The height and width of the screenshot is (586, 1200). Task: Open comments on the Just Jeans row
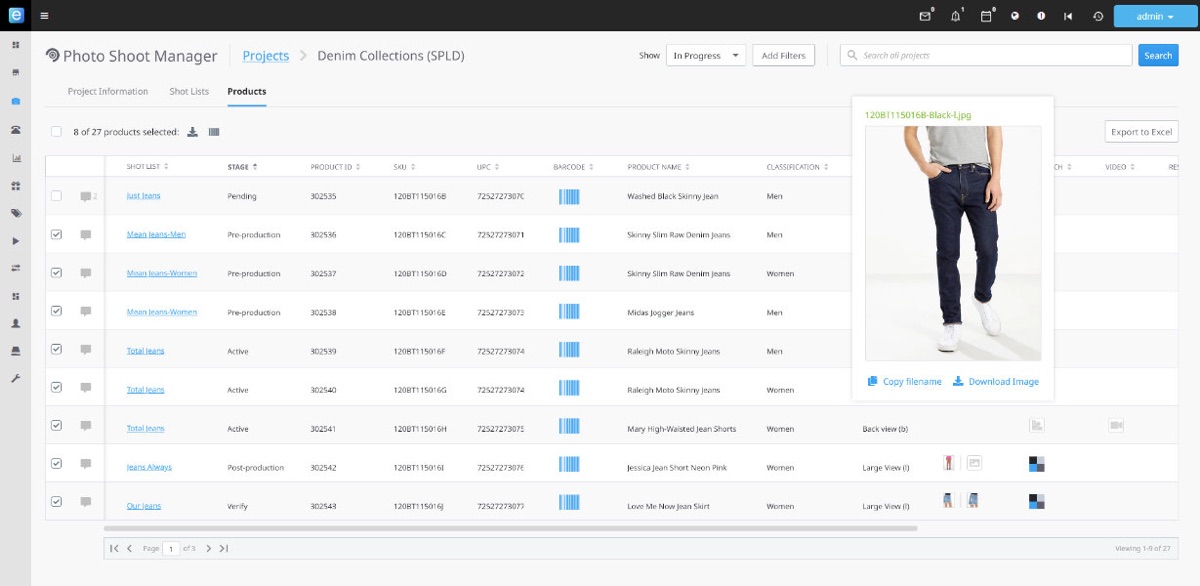(x=86, y=196)
